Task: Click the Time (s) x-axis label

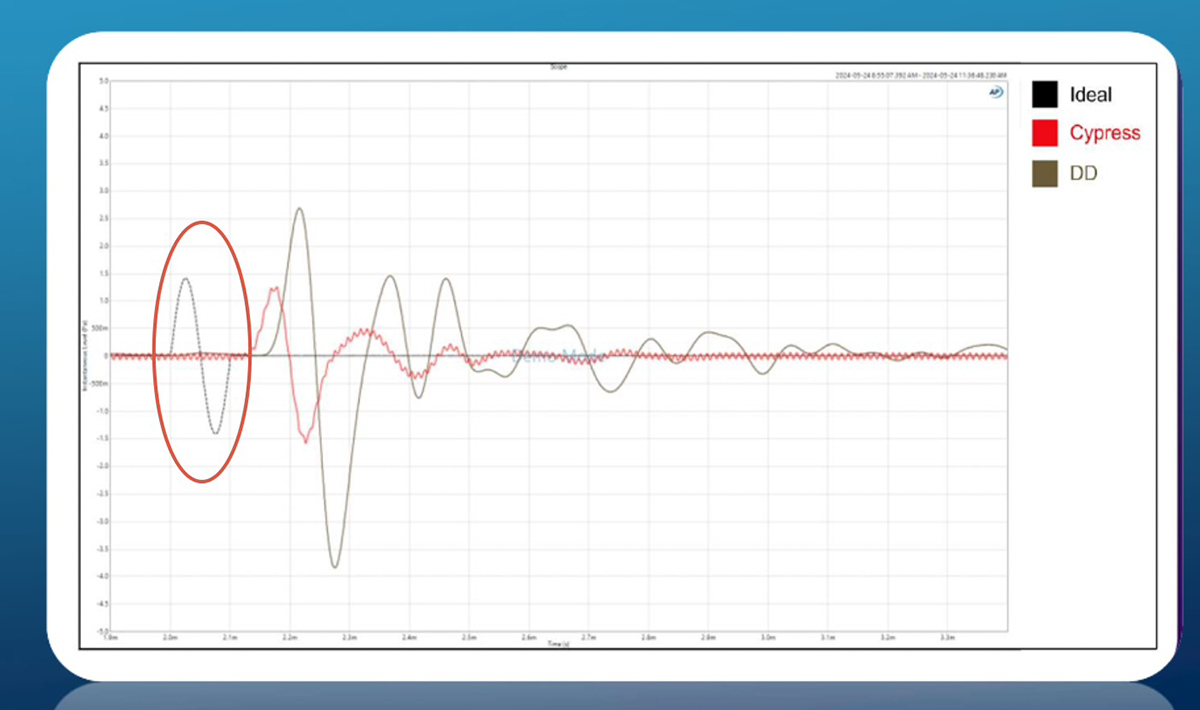Action: (559, 645)
